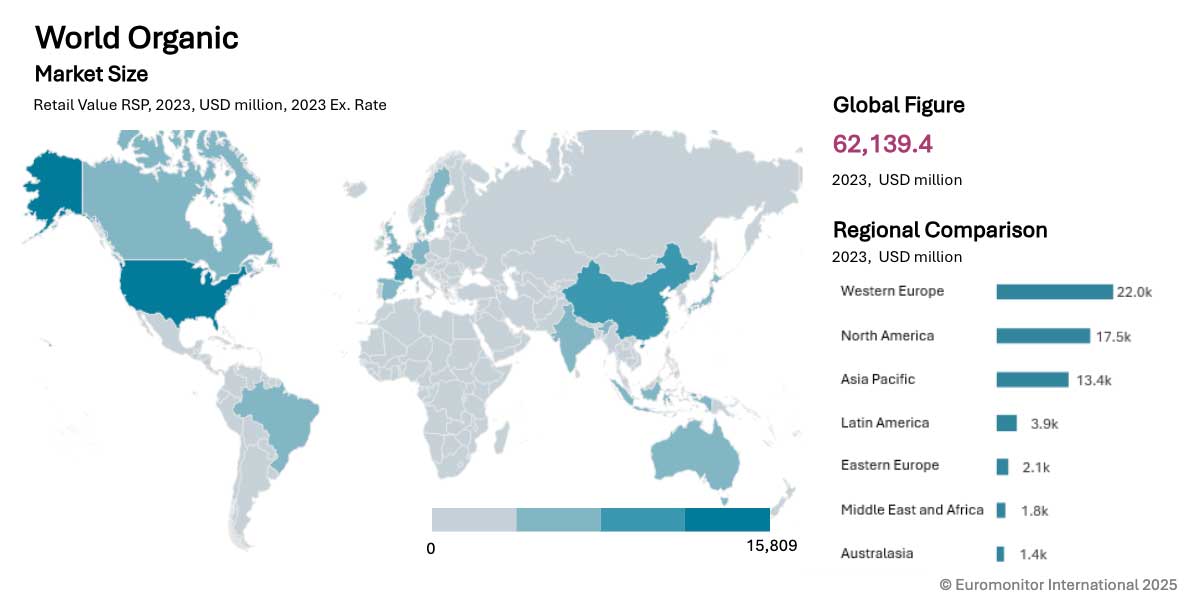The image size is (1186, 604).
Task: Click the lightest gray legend segment
Action: coord(474,520)
